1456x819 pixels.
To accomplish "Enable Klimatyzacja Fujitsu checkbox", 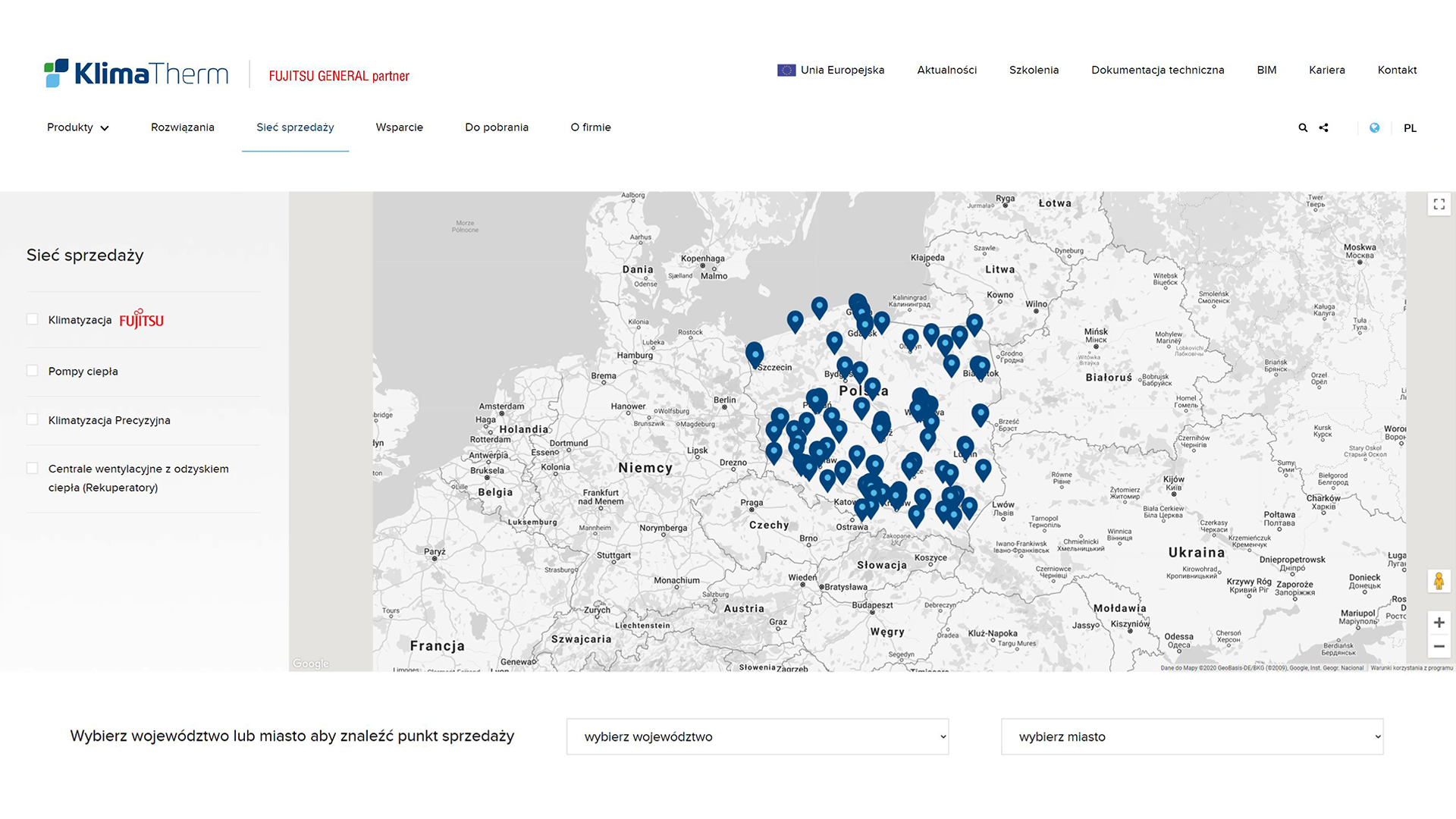I will click(x=33, y=319).
